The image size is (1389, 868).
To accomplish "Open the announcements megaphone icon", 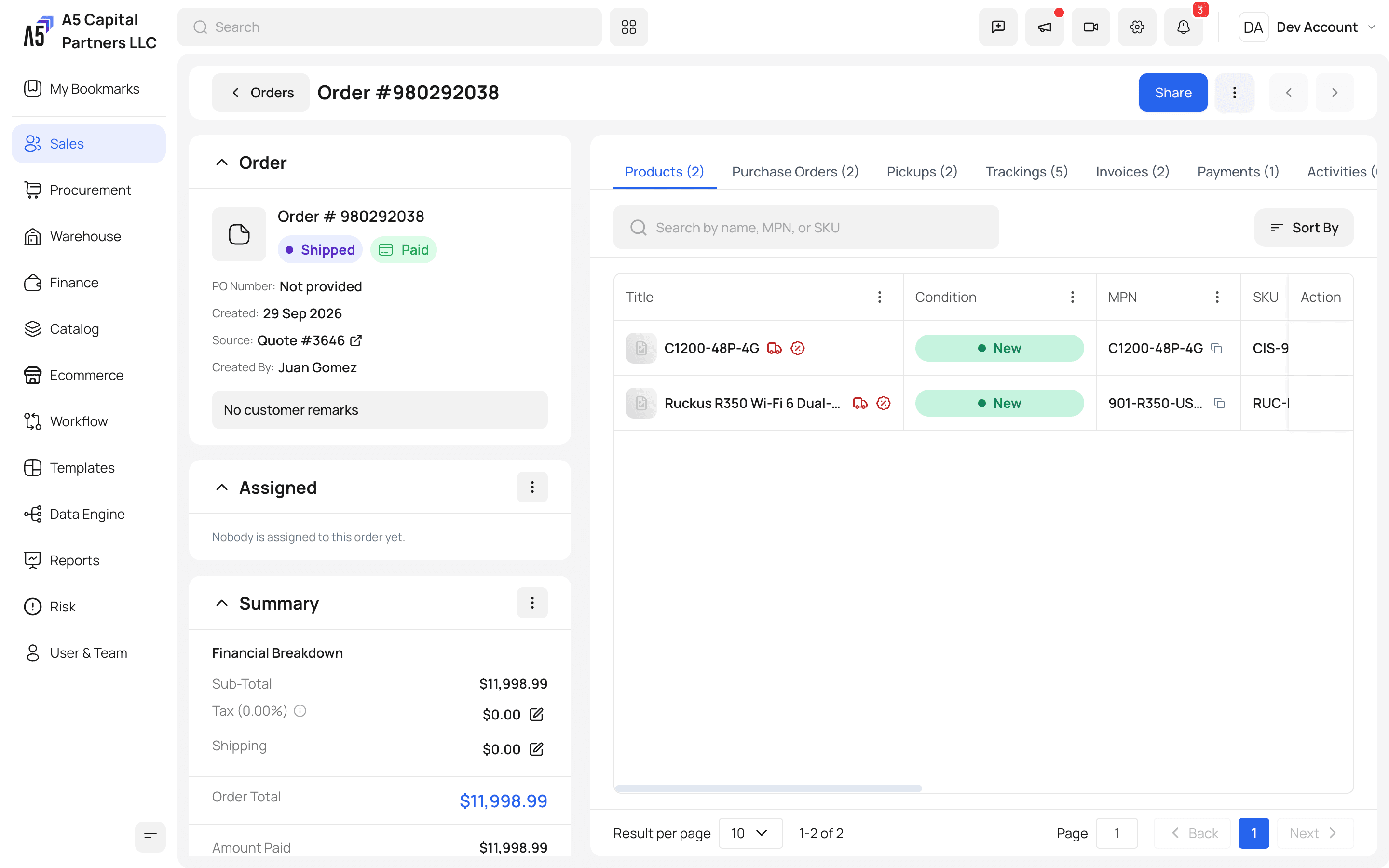I will tap(1044, 27).
